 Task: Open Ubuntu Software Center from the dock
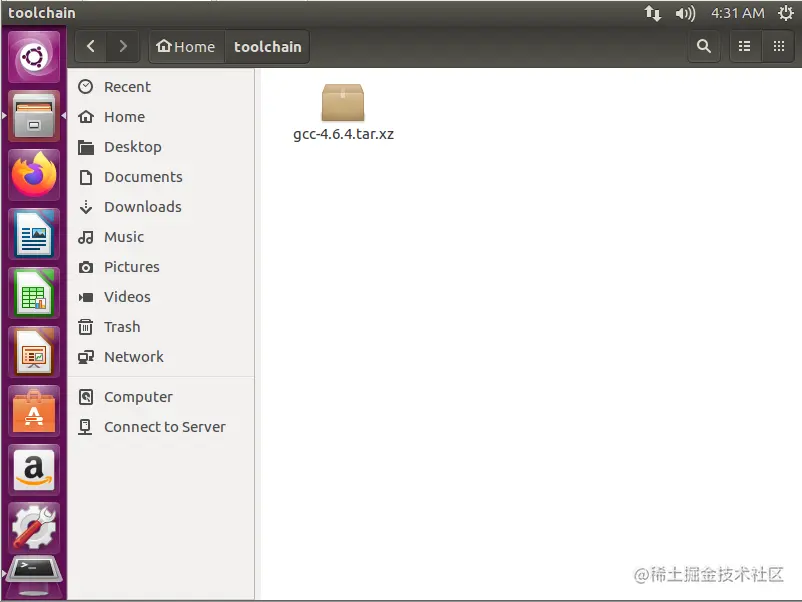34,411
